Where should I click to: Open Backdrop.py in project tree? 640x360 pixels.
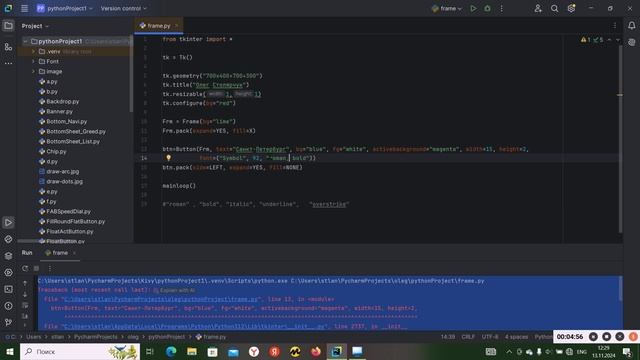click(62, 101)
